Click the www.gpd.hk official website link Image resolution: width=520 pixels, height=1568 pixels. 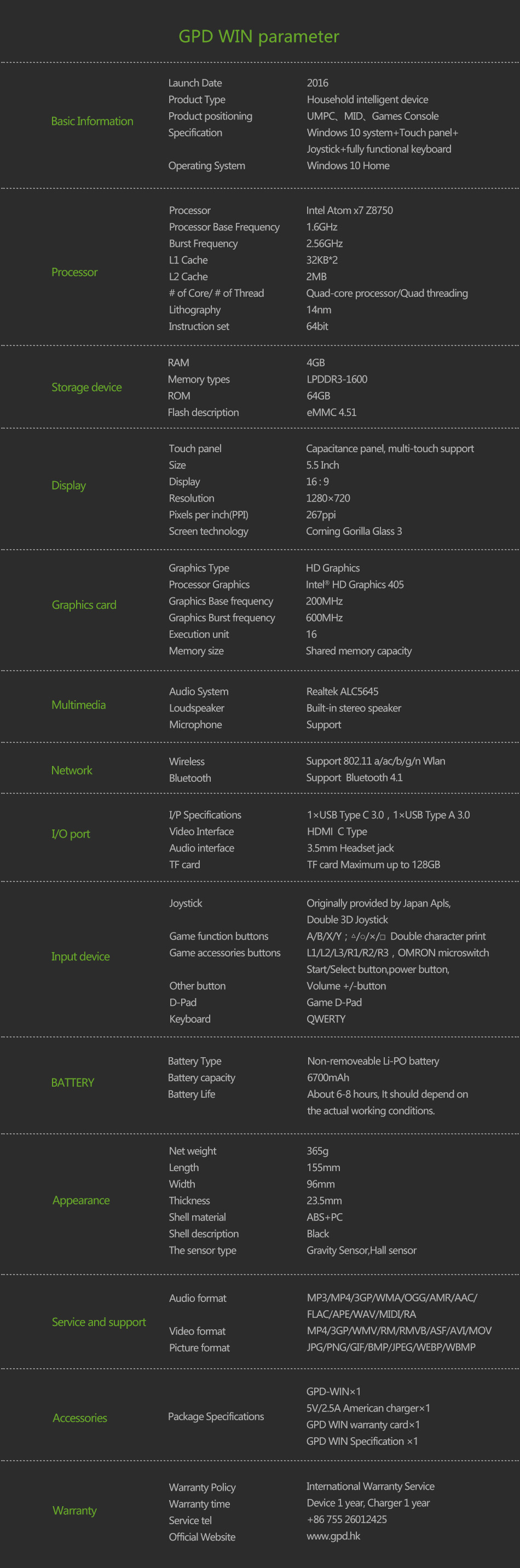(x=333, y=1536)
